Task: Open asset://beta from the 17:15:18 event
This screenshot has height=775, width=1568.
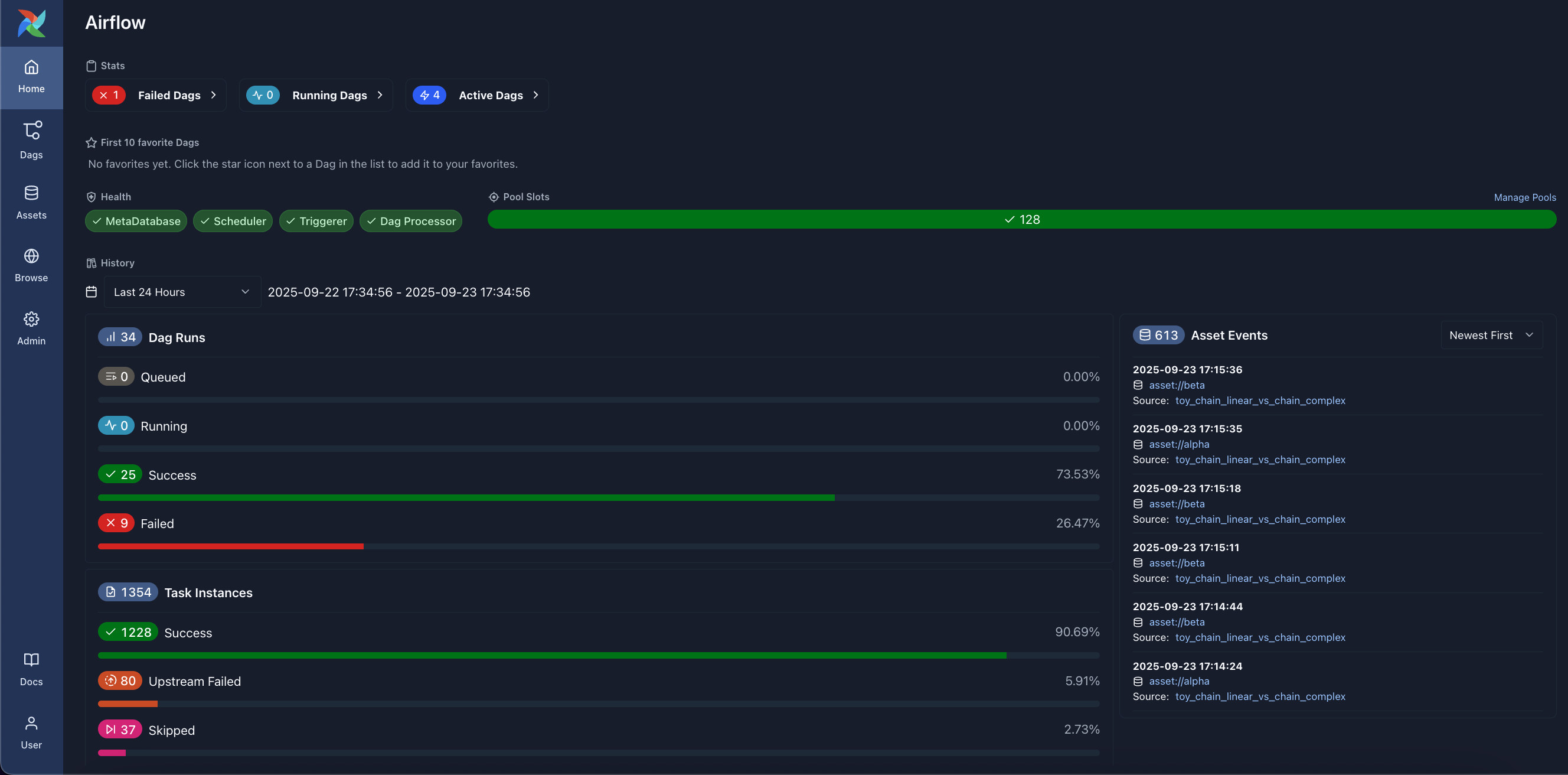Action: click(1177, 504)
